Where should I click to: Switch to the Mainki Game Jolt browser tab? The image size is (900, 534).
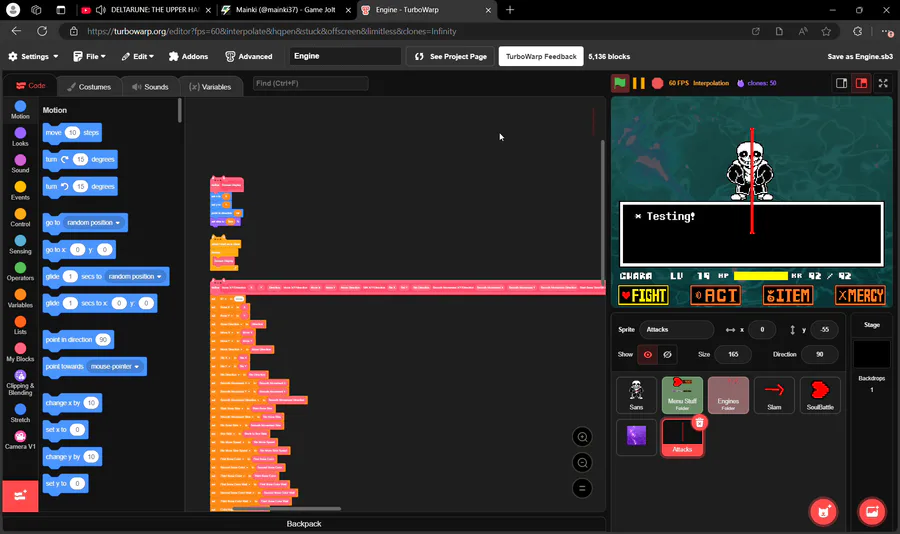click(286, 10)
